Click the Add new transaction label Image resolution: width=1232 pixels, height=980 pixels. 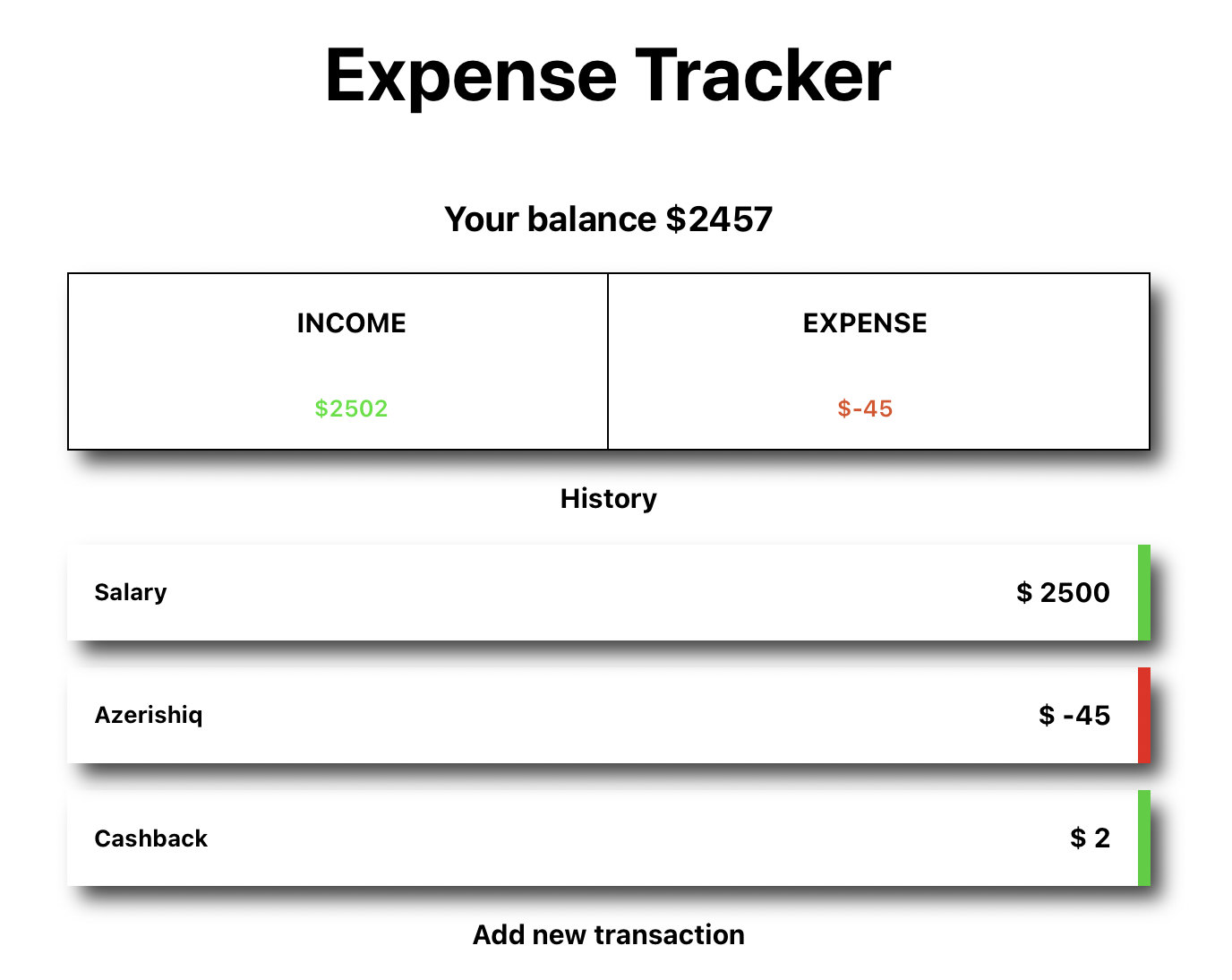pyautogui.click(x=608, y=934)
